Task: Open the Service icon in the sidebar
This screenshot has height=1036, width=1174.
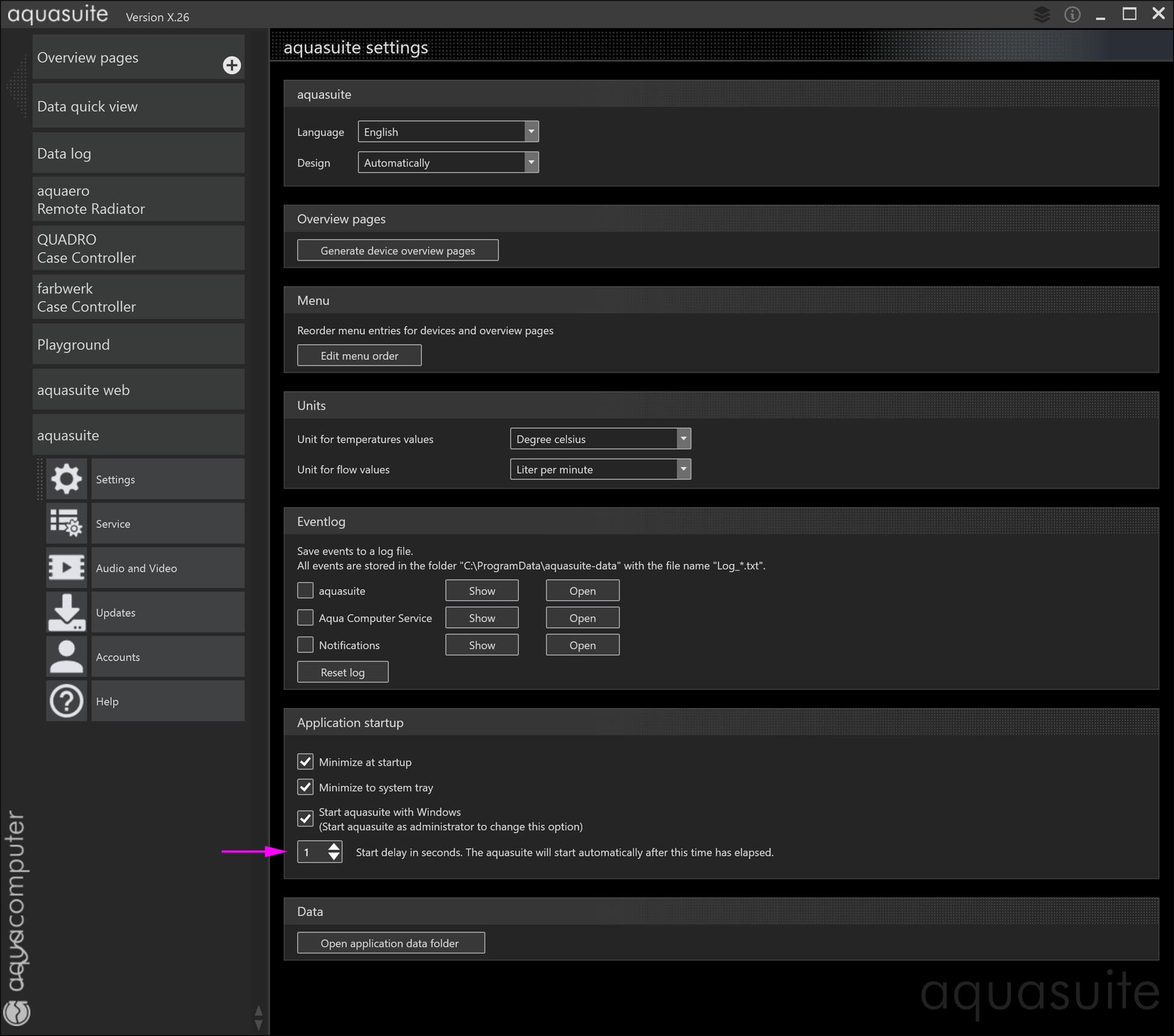Action: point(66,523)
